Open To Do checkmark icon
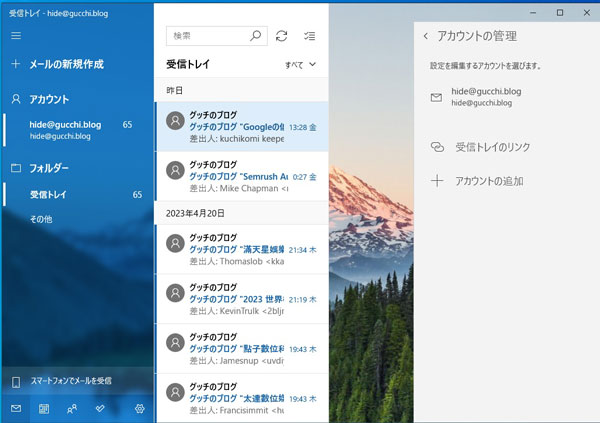This screenshot has height=423, width=600. pos(100,408)
